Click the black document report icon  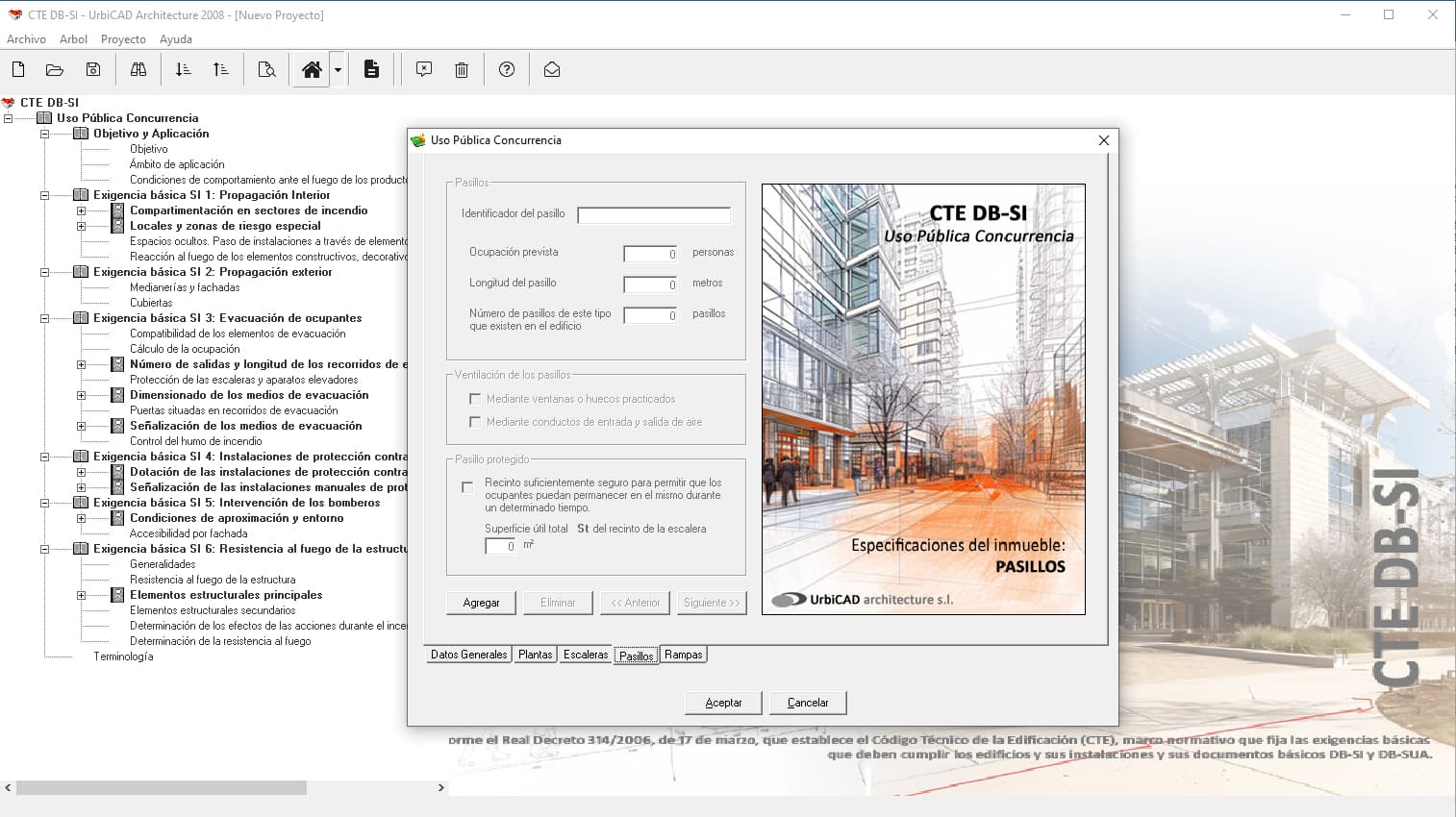pyautogui.click(x=371, y=69)
